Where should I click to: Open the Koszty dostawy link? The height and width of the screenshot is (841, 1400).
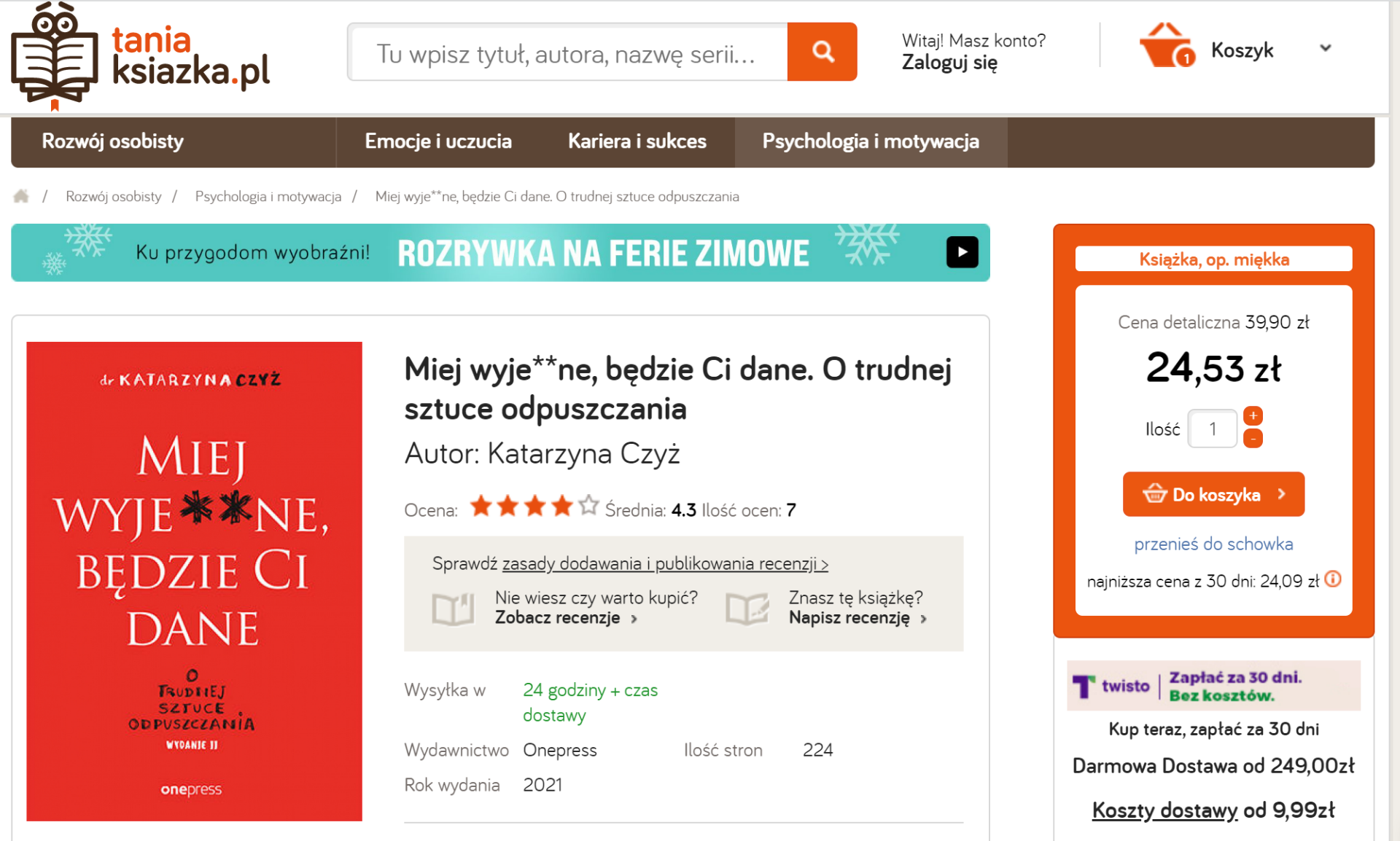click(1164, 810)
